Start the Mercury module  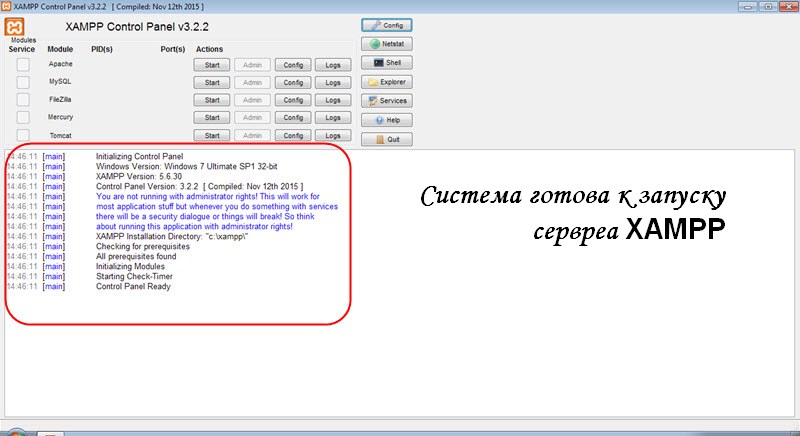[x=212, y=118]
